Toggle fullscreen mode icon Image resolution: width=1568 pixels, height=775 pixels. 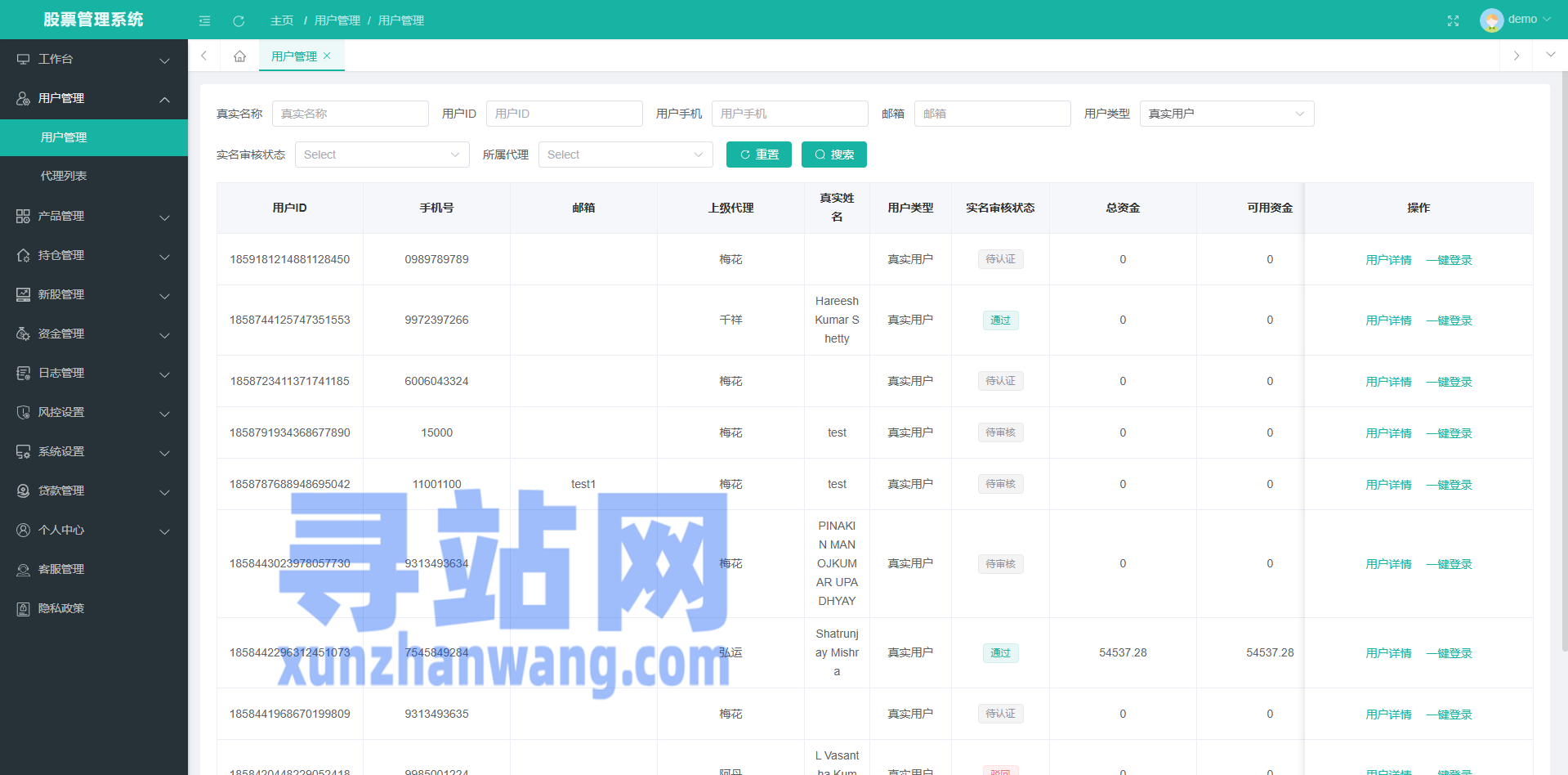click(1453, 20)
